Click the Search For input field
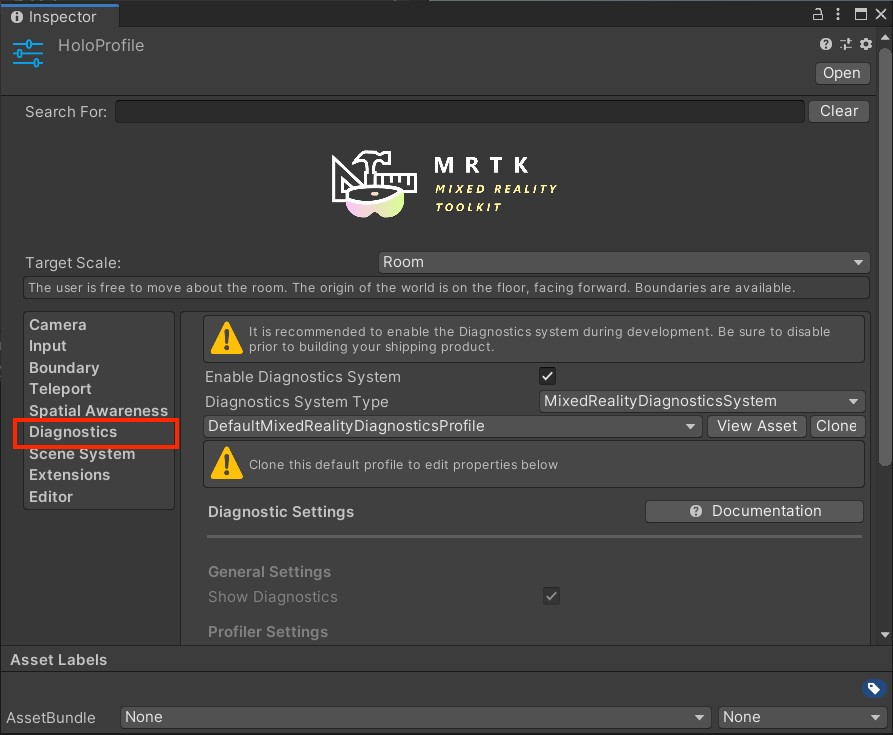 459,111
